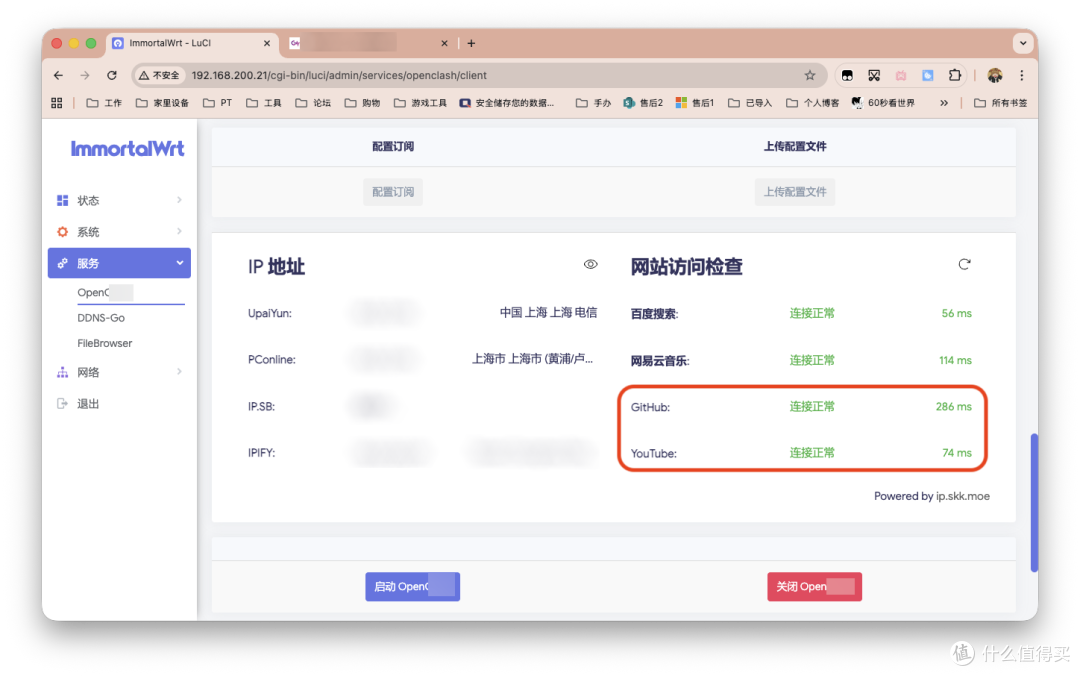Viewport: 1080px width, 676px height.
Task: Show more bookmarks via double chevron
Action: [x=944, y=103]
